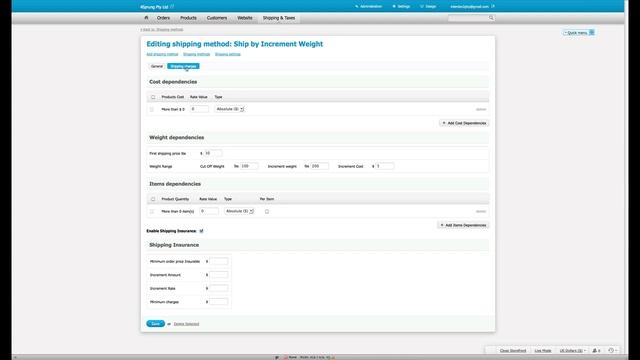This screenshot has height=360, width=640.
Task: Click the Save button
Action: [156, 324]
